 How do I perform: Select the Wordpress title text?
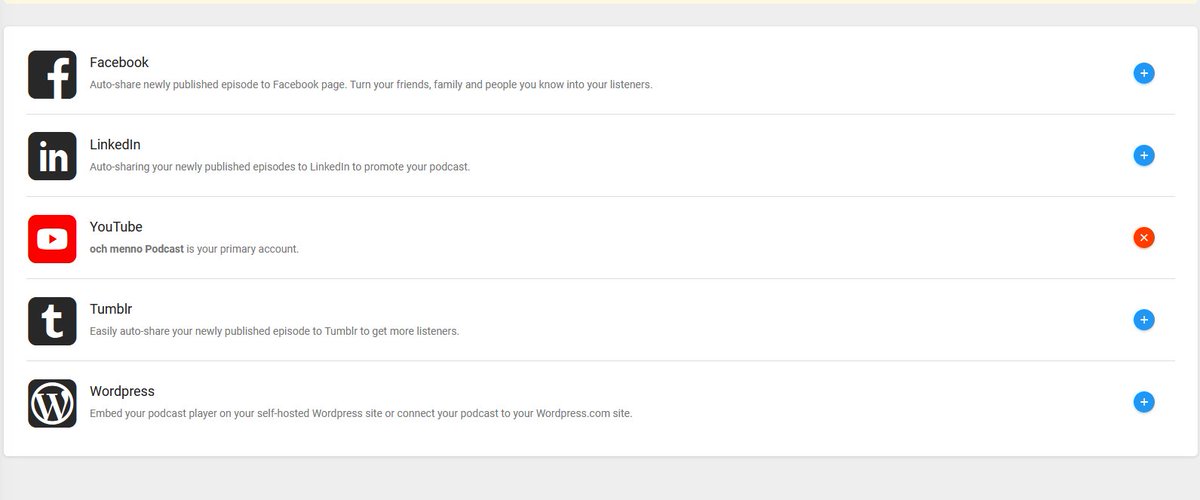click(122, 391)
